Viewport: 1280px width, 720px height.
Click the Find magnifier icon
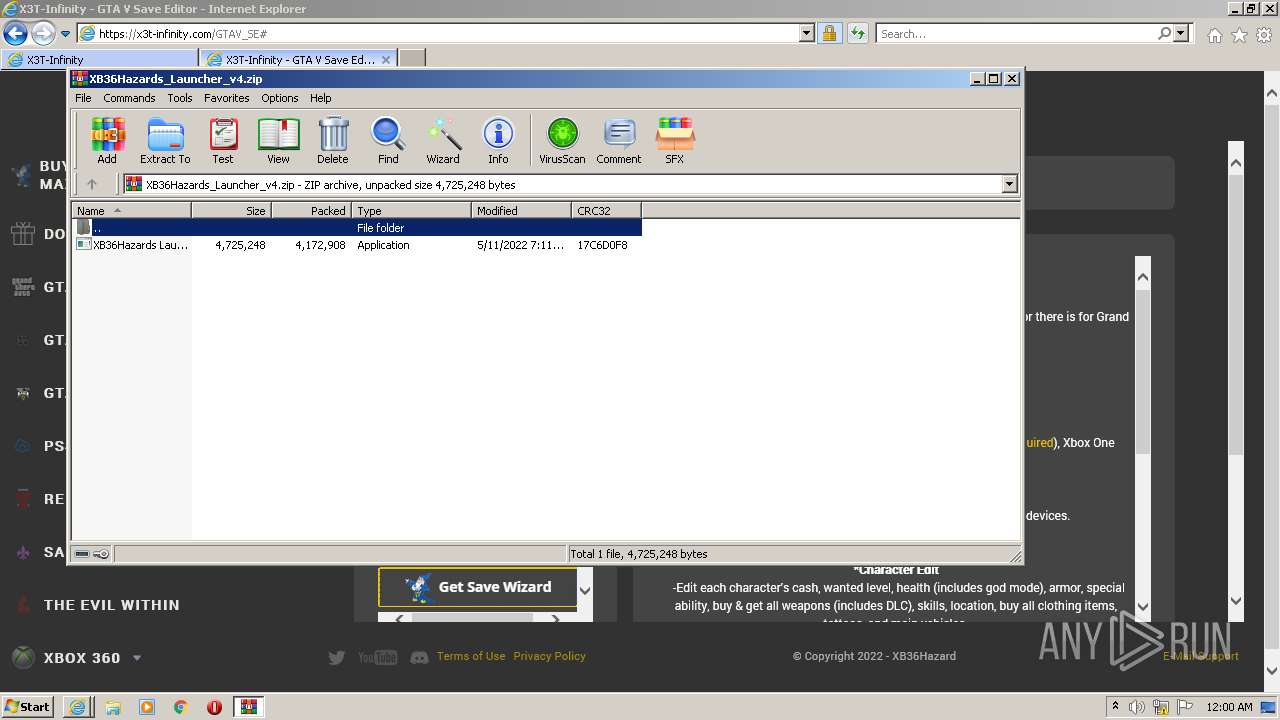(388, 140)
